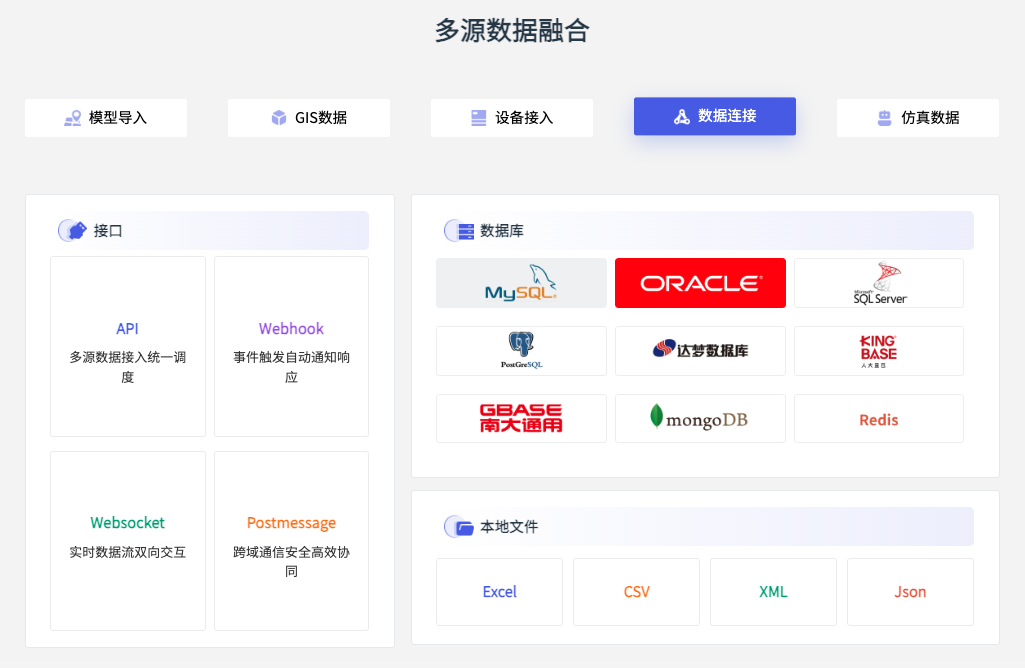This screenshot has height=668, width=1025.
Task: Click the GIS cube icon
Action: pos(279,118)
